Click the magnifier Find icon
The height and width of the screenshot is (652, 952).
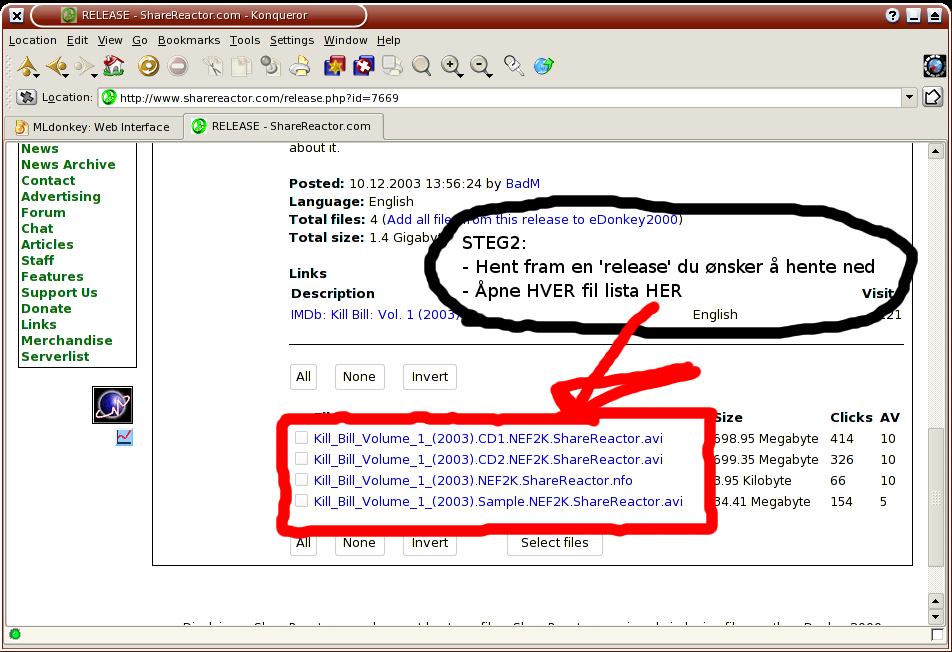tap(422, 67)
